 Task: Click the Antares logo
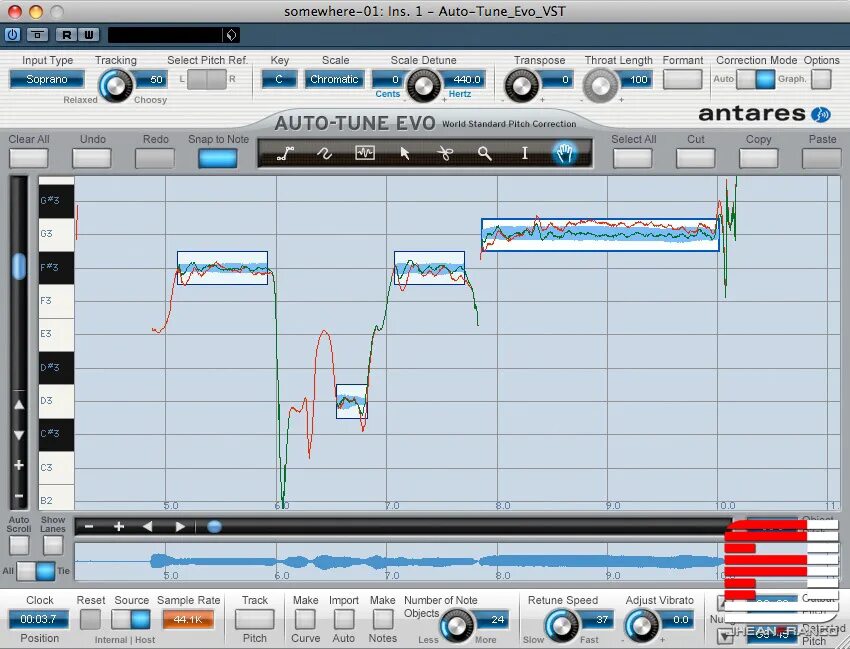point(764,114)
